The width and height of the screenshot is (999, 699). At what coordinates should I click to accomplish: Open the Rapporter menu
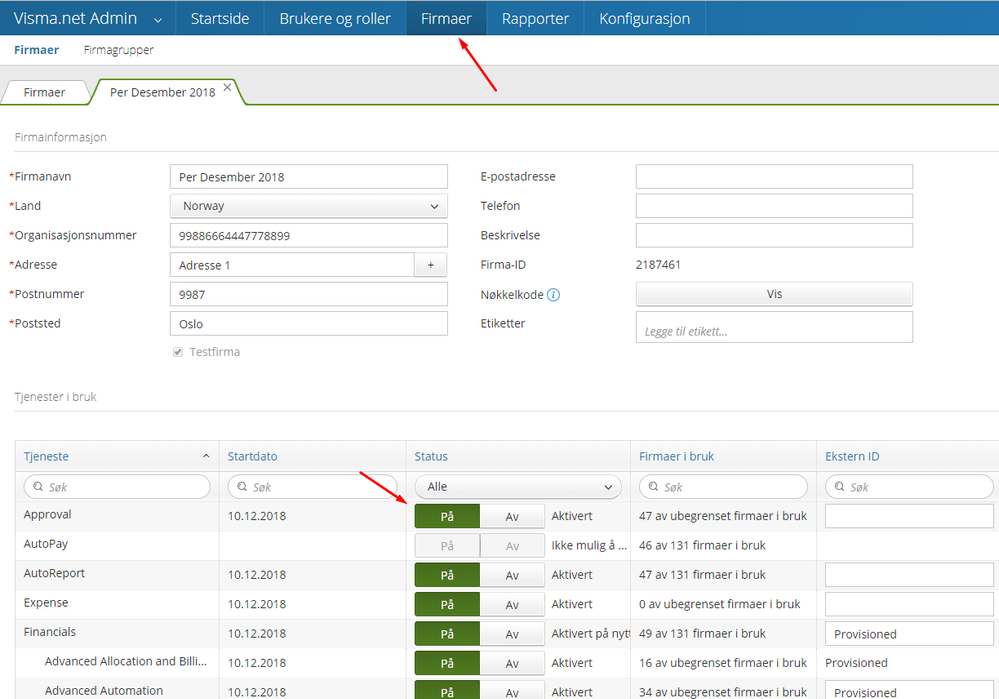tap(535, 18)
